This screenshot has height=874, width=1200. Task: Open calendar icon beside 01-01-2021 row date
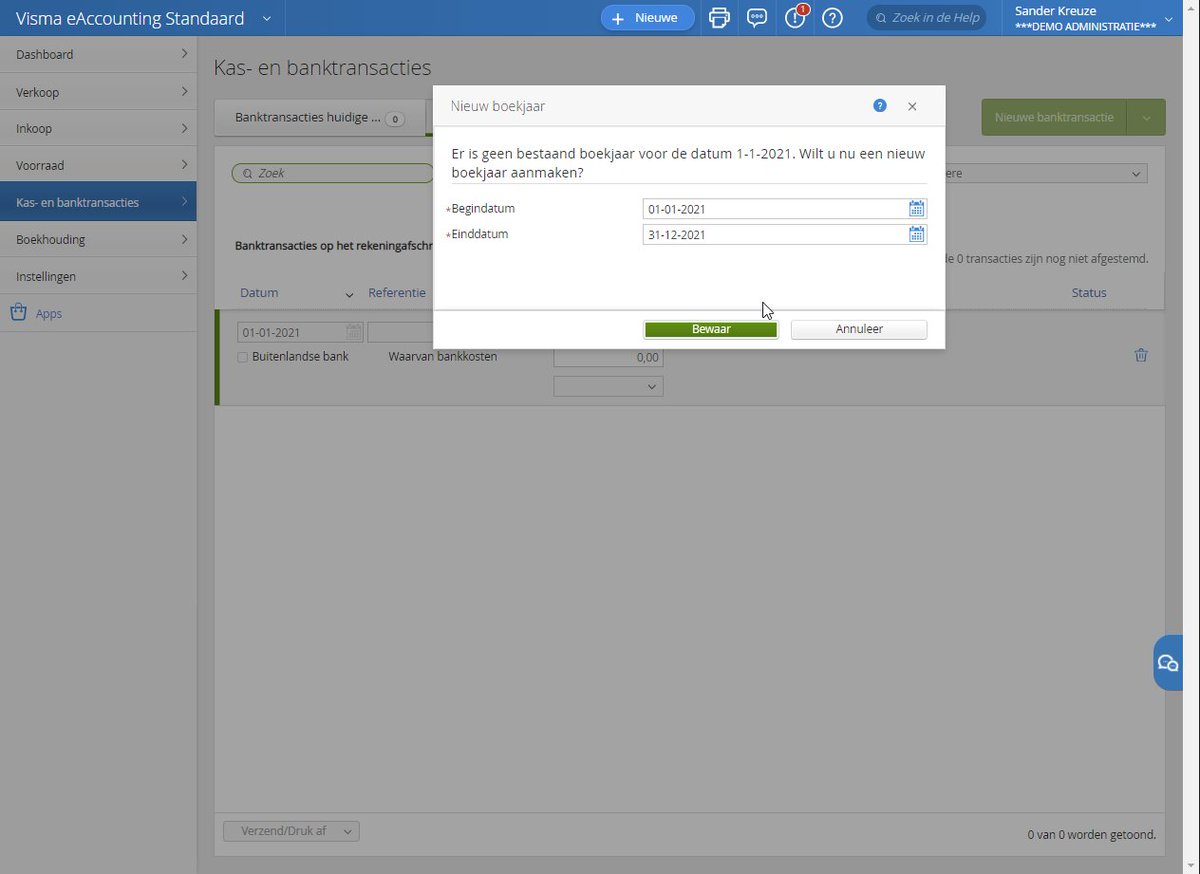click(x=354, y=332)
